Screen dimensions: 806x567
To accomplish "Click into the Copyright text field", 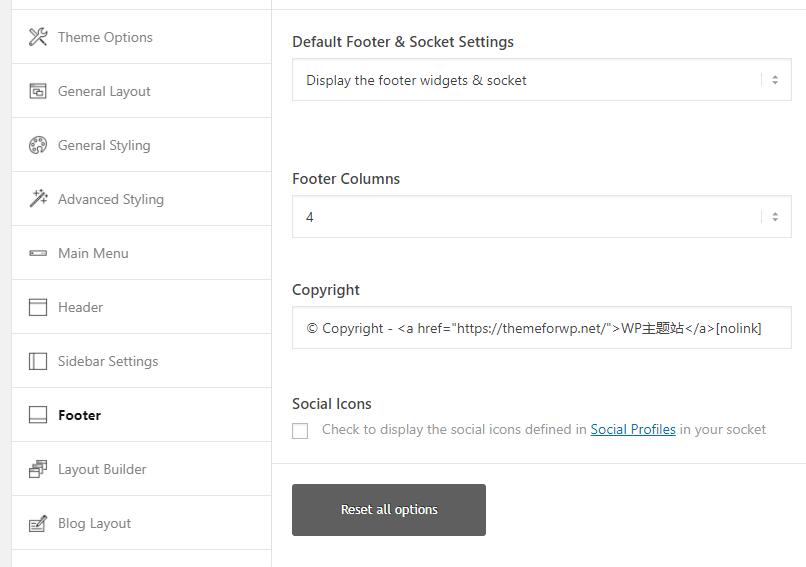I will click(540, 328).
